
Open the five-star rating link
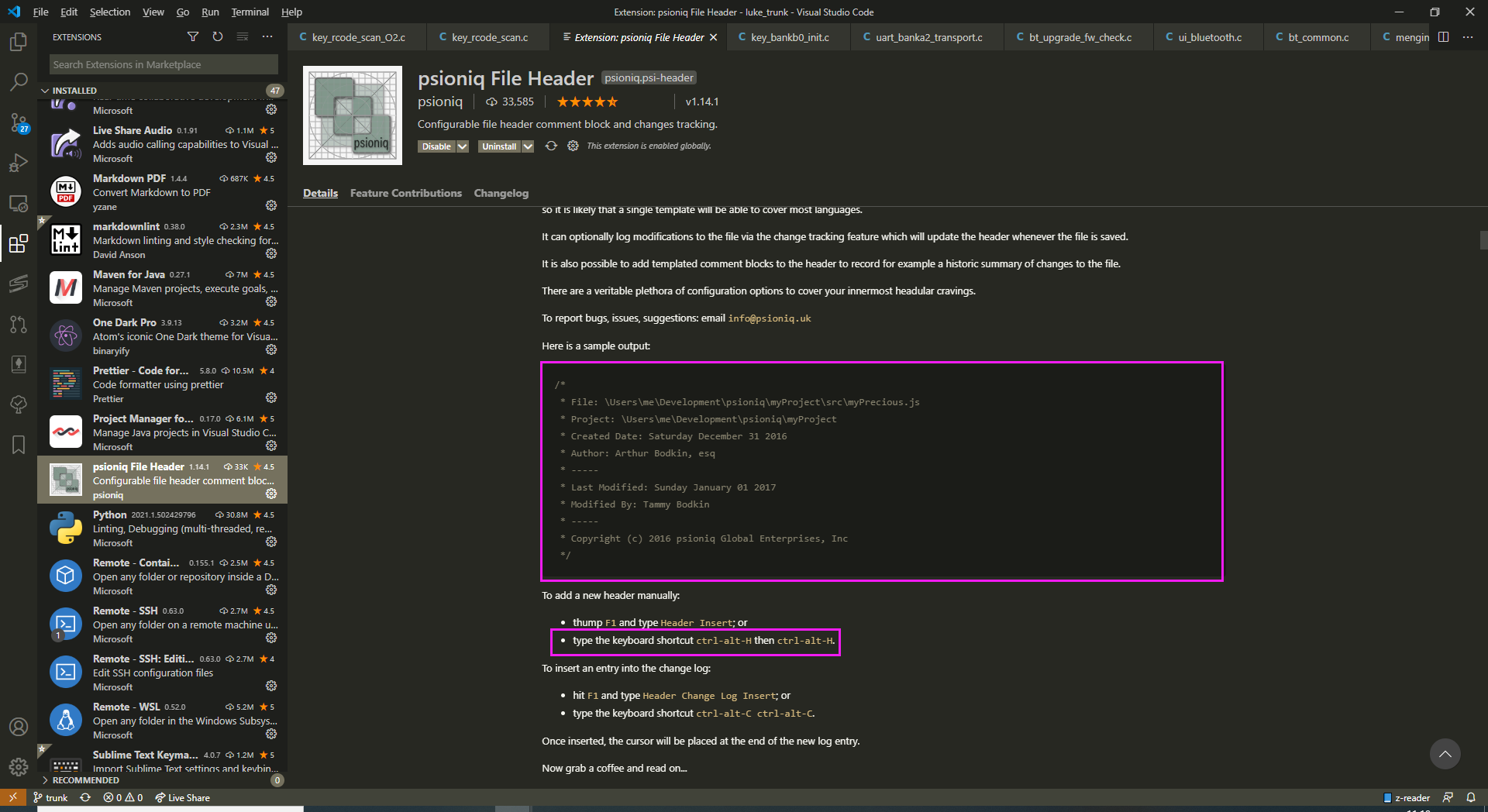click(x=587, y=101)
